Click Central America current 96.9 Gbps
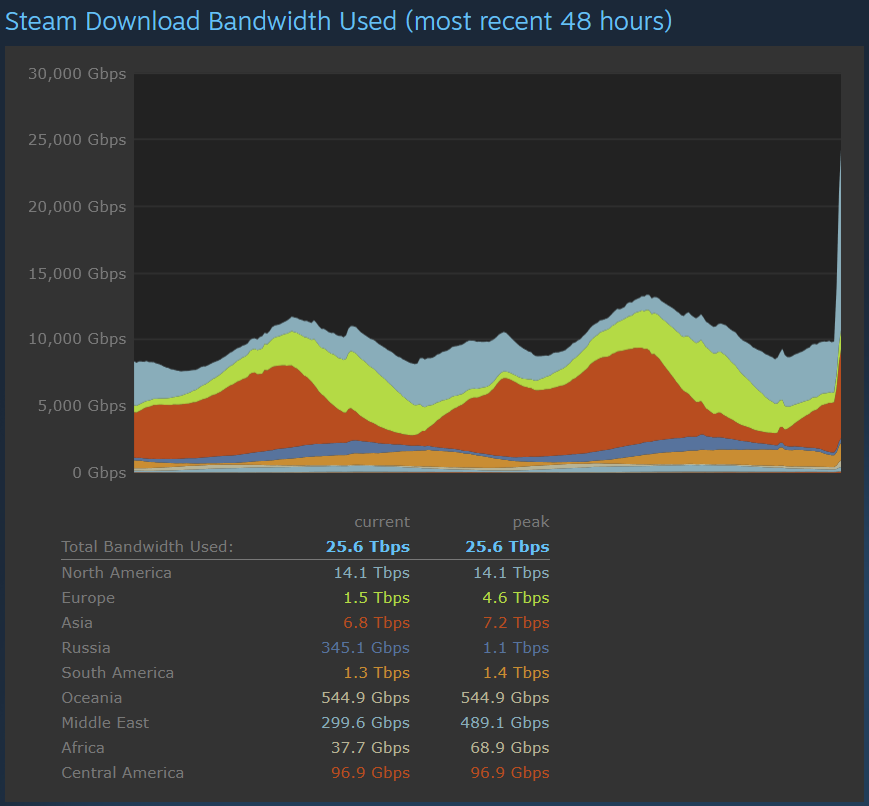Image resolution: width=869 pixels, height=806 pixels. [x=370, y=773]
